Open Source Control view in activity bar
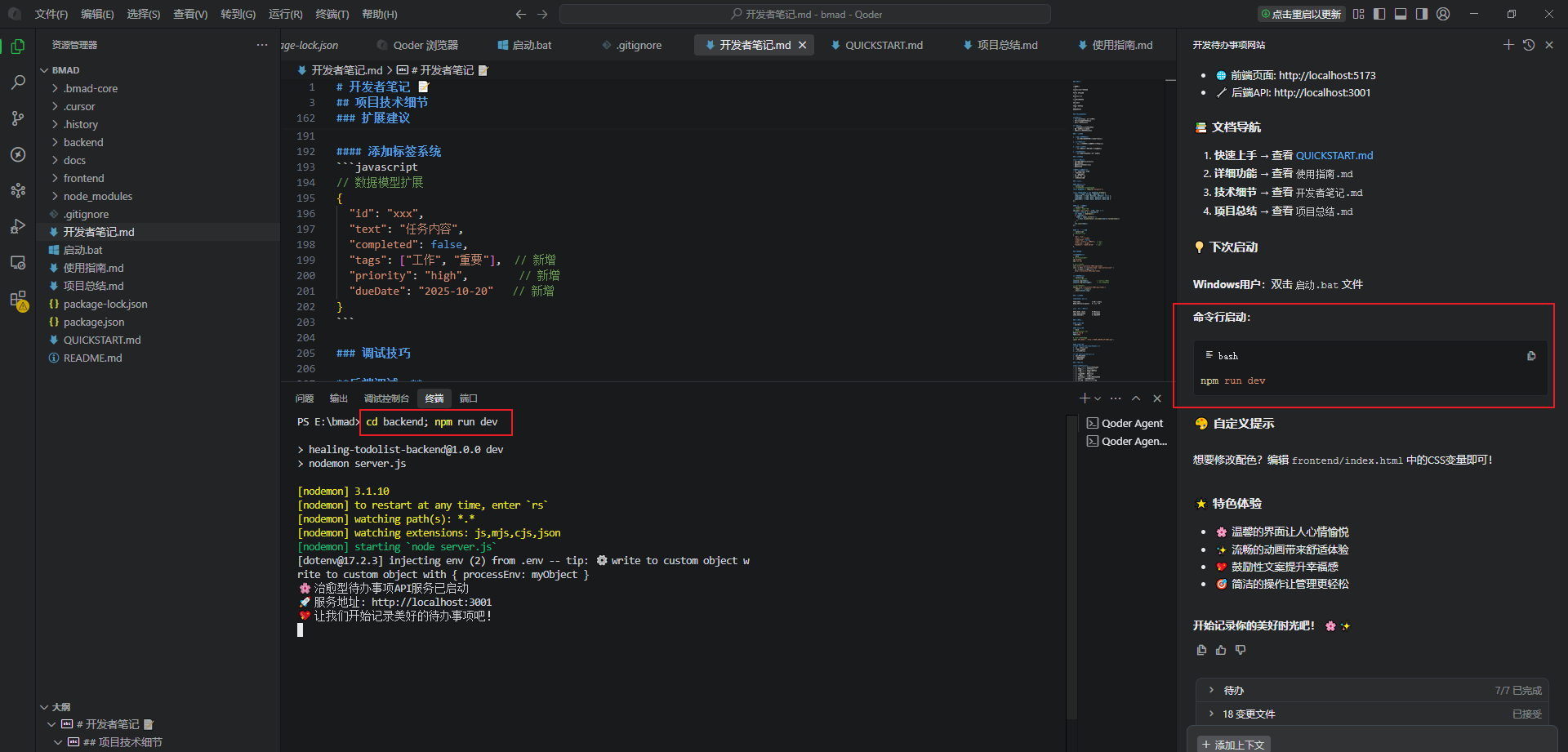Viewport: 1568px width, 752px height. 18,118
